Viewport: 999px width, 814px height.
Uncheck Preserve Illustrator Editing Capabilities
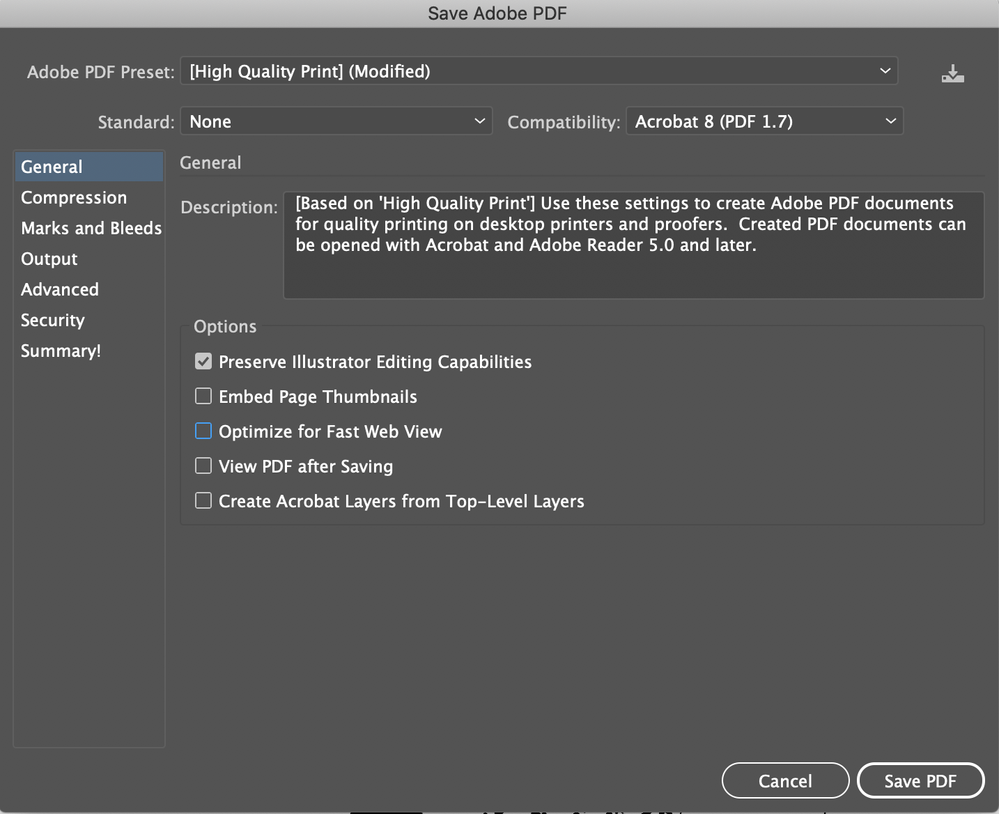point(203,362)
